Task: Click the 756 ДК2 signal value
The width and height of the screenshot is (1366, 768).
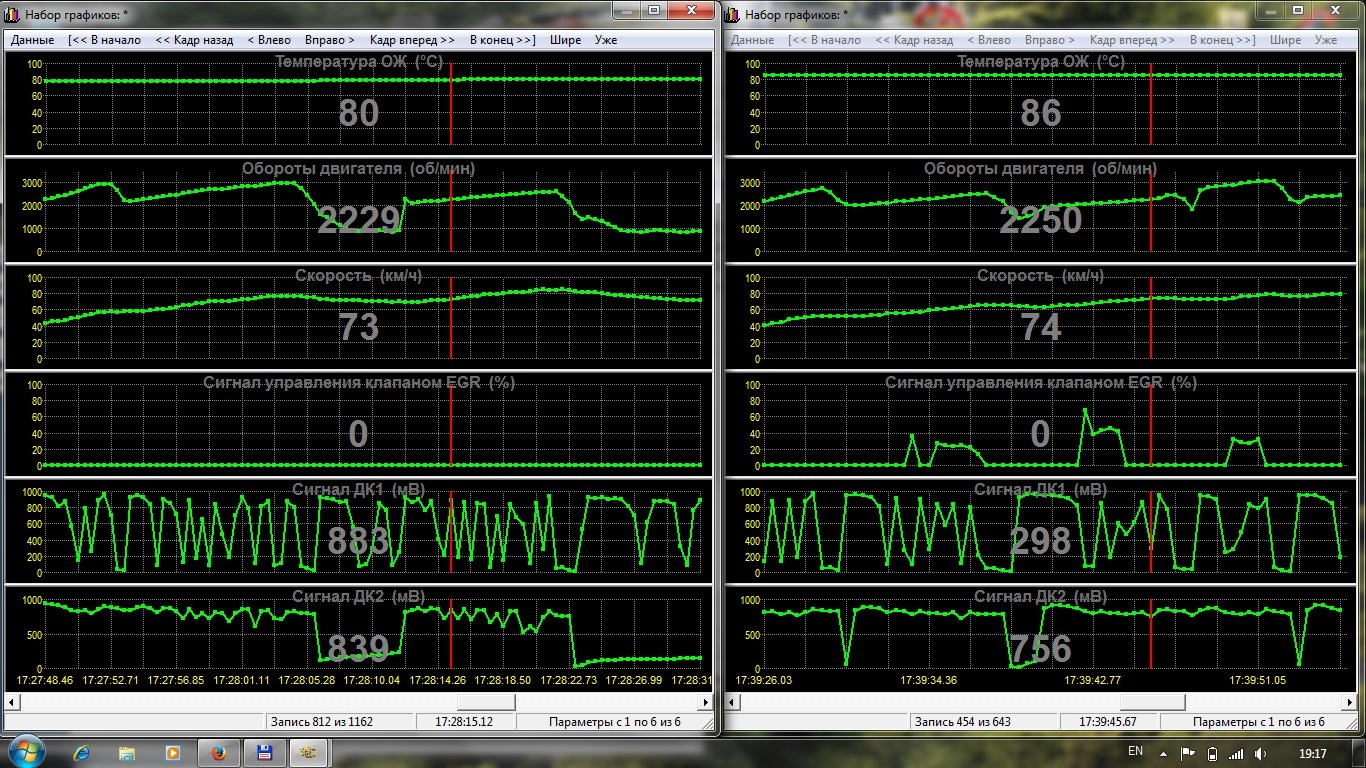Action: (1041, 649)
